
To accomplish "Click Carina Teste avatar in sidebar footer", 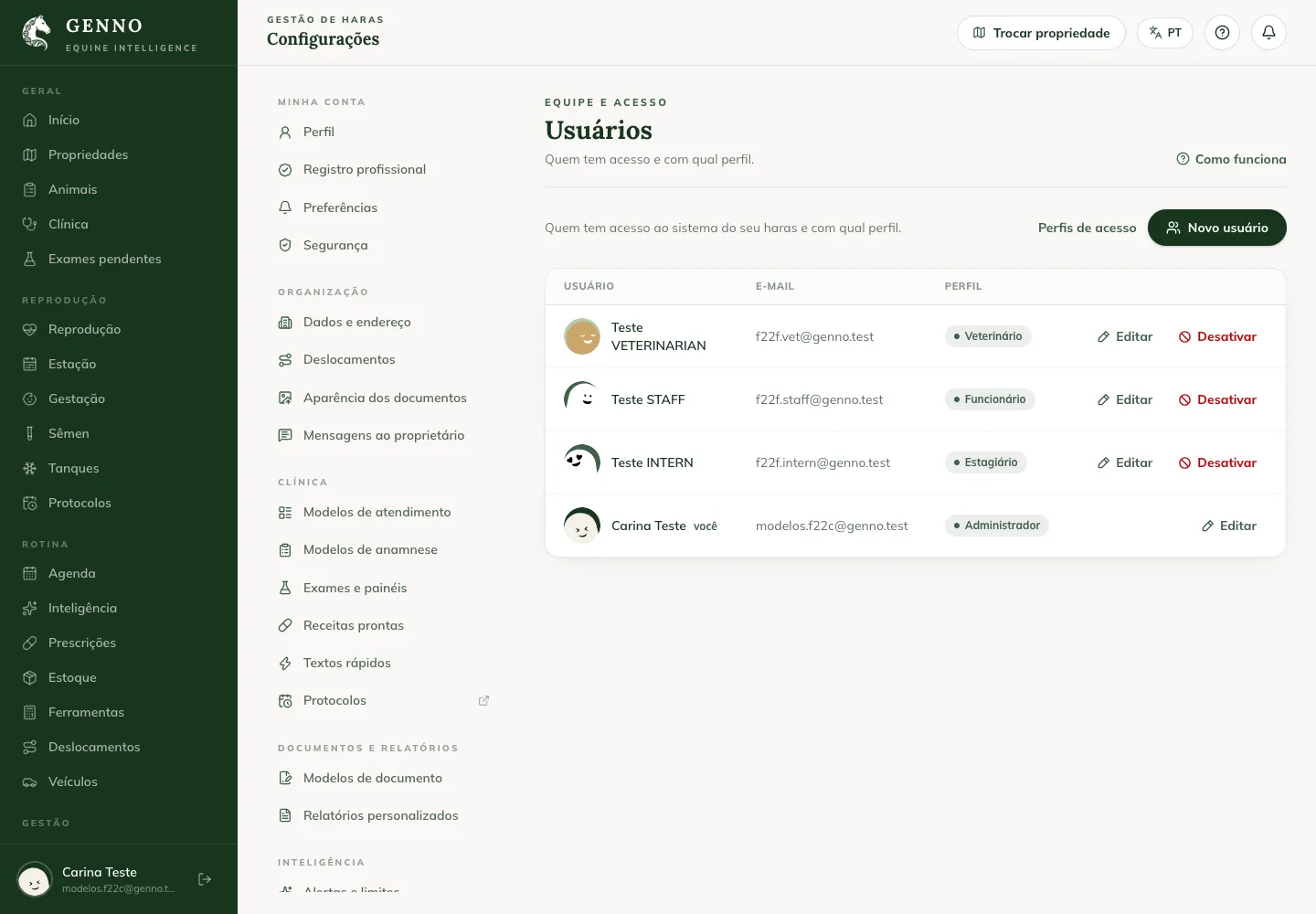I will 35,879.
